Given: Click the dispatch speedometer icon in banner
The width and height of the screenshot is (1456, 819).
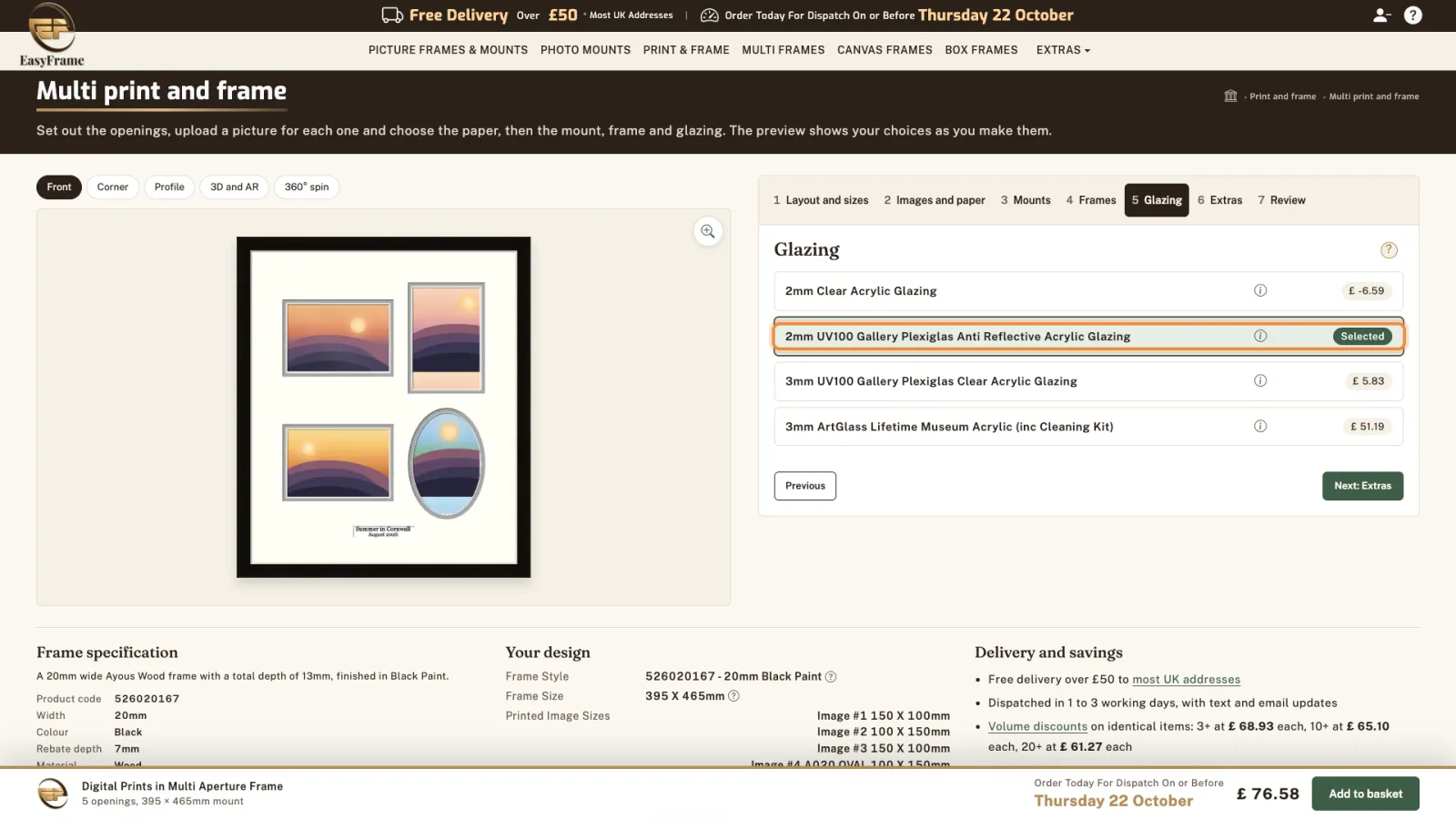Looking at the screenshot, I should (x=709, y=15).
